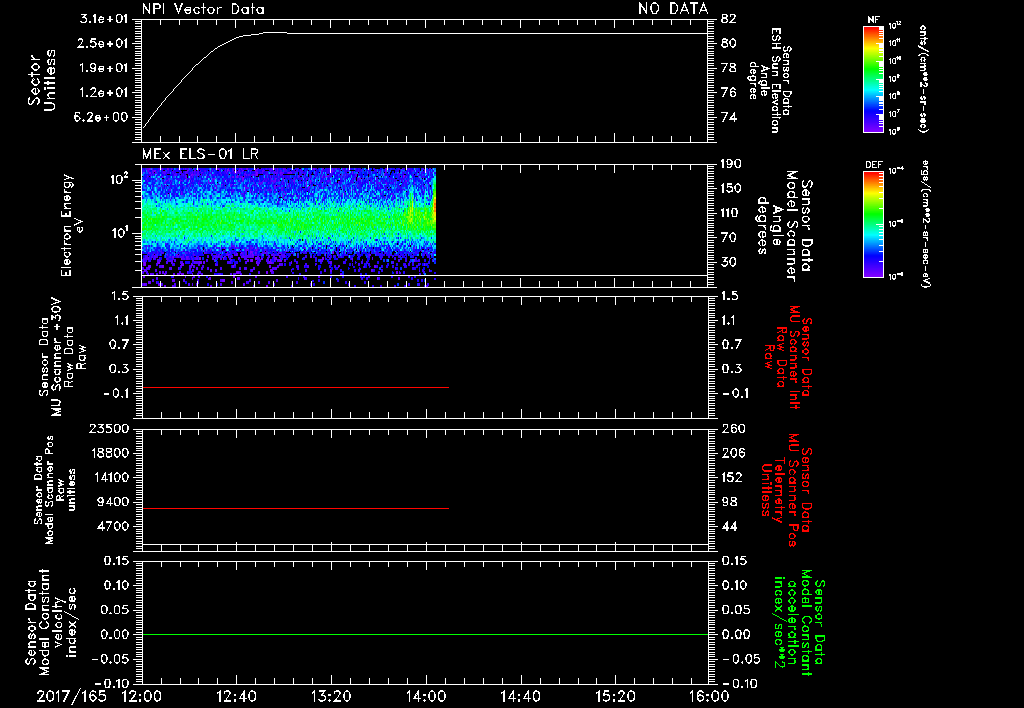
Task: Click the 10¹ Electron Energy tick label
Action: tap(118, 233)
